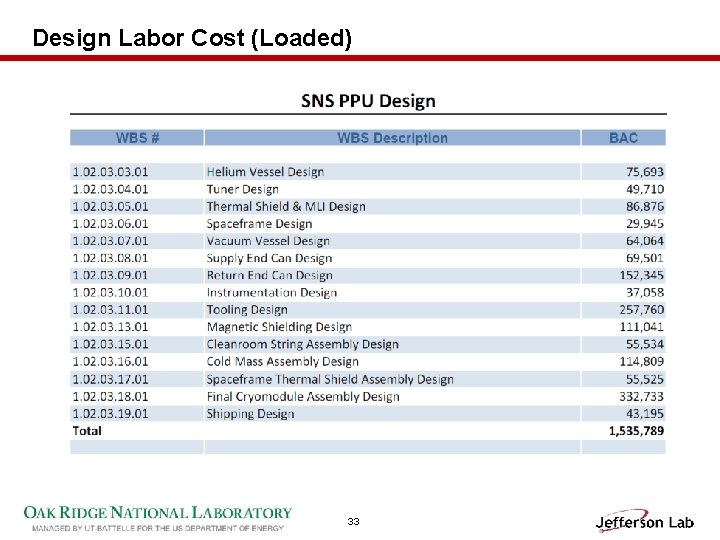Viewport: 720px width, 540px height.
Task: Select WBS number 1.02.03.05.01
Action: tap(111, 207)
